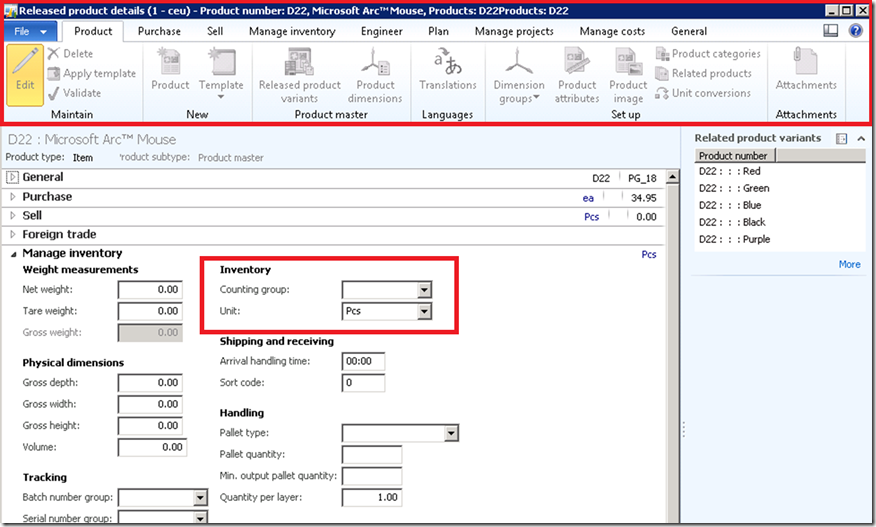
Task: Click the More link under variants
Action: (x=849, y=264)
